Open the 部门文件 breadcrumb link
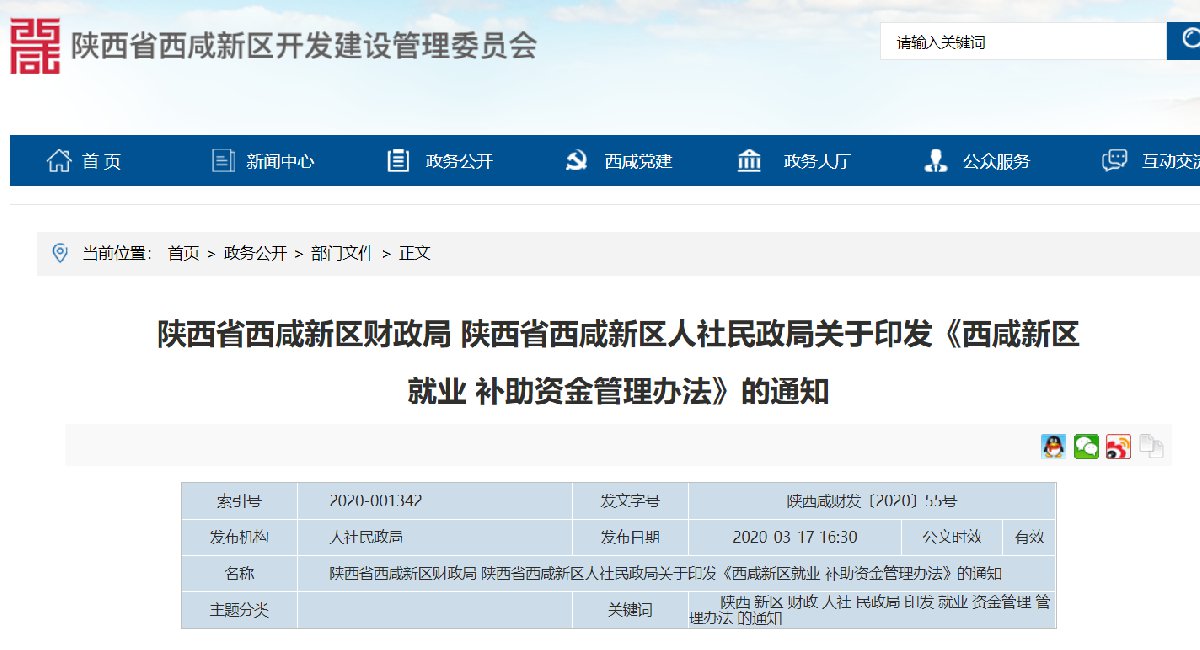The width and height of the screenshot is (1200, 650). tap(340, 254)
